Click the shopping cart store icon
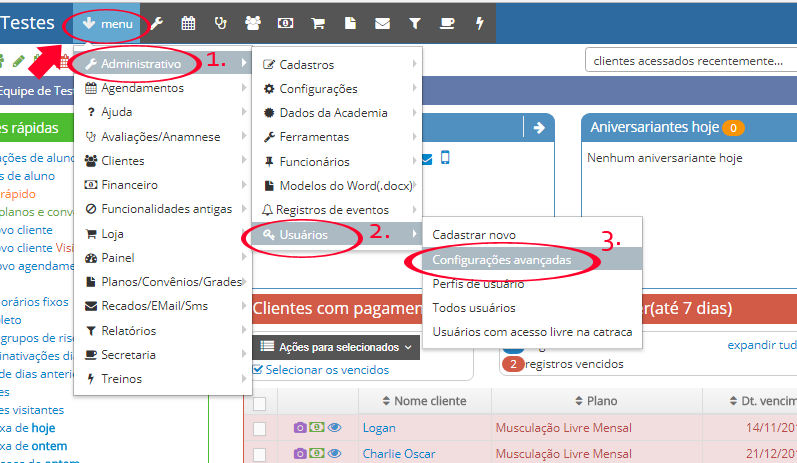 click(318, 23)
